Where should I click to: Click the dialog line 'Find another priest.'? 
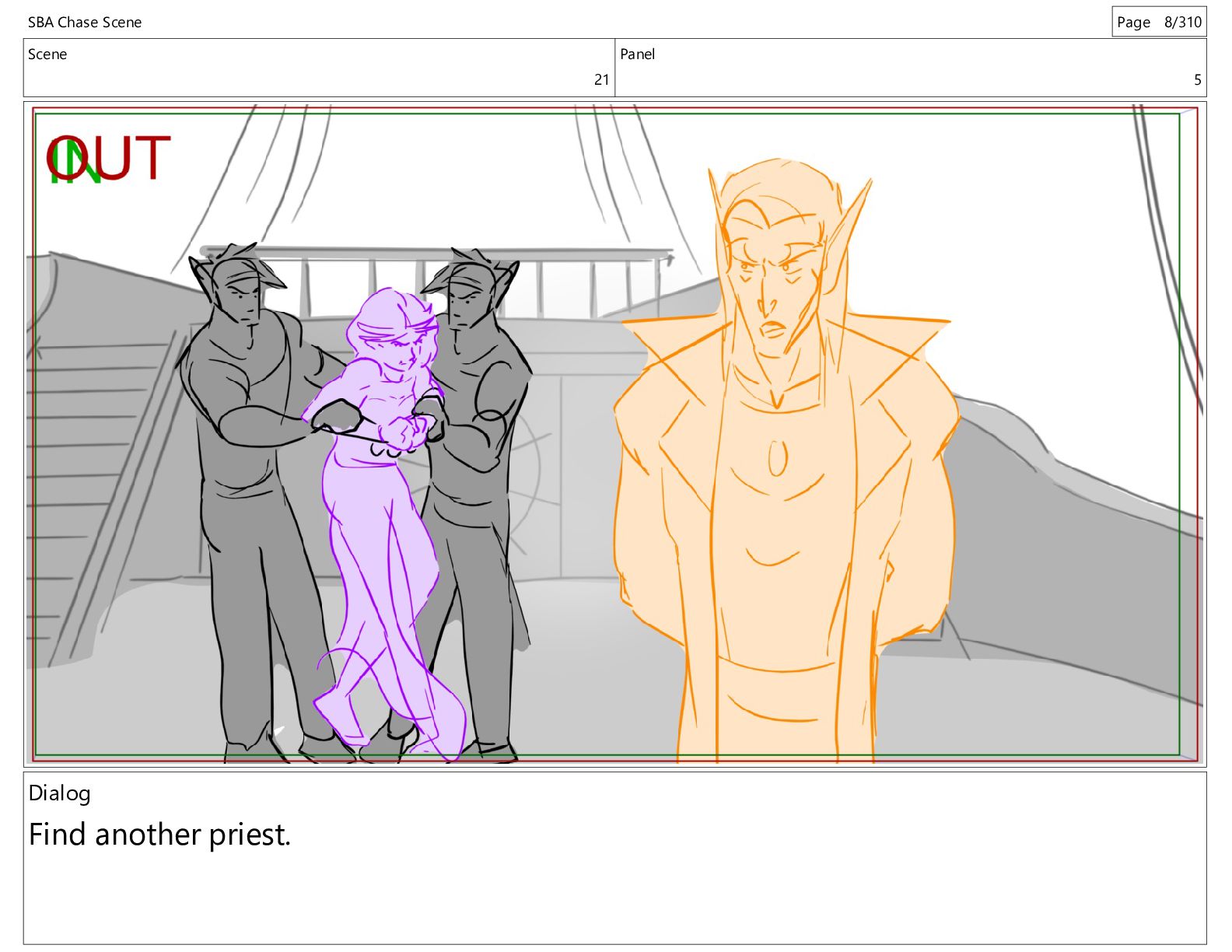[159, 835]
